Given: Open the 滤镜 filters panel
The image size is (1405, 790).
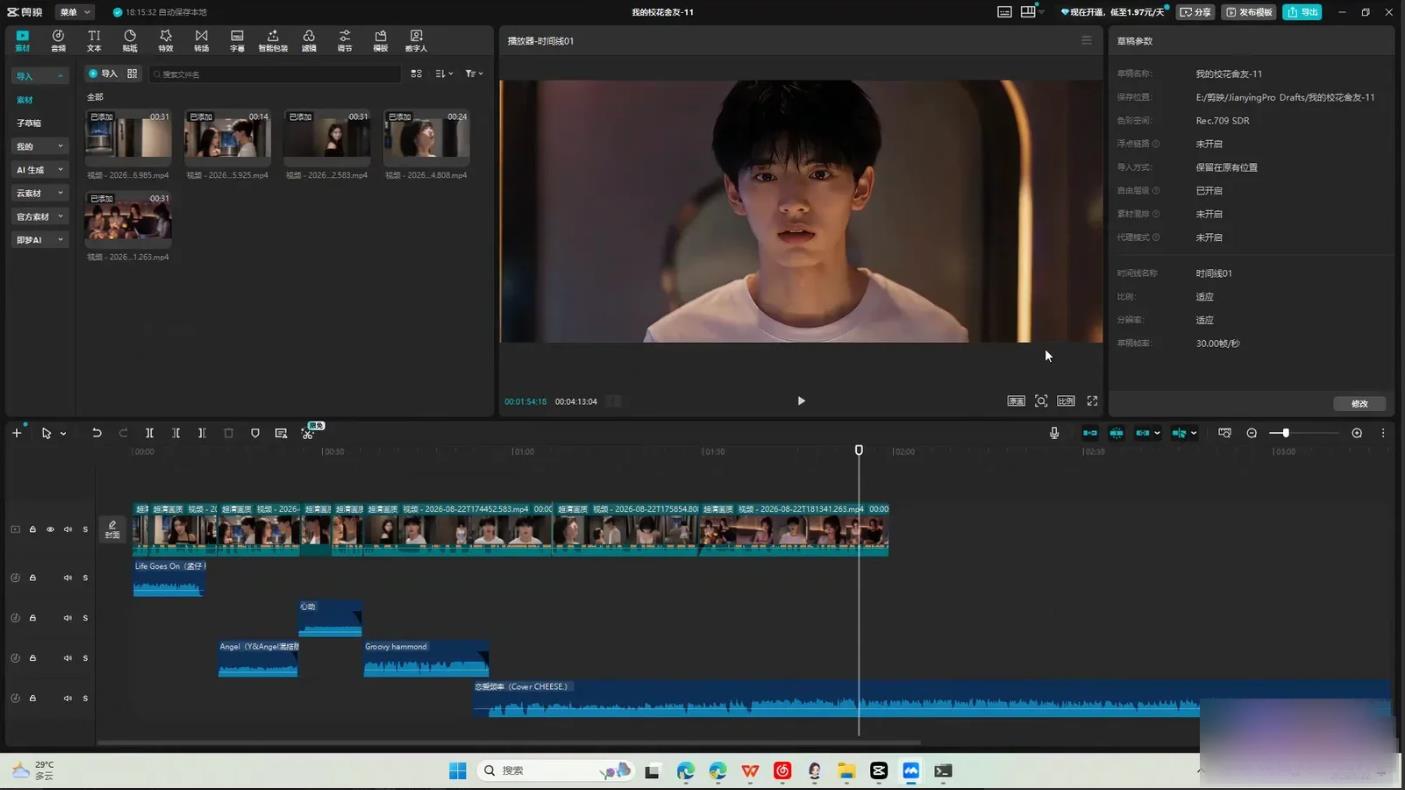Looking at the screenshot, I should tap(309, 40).
